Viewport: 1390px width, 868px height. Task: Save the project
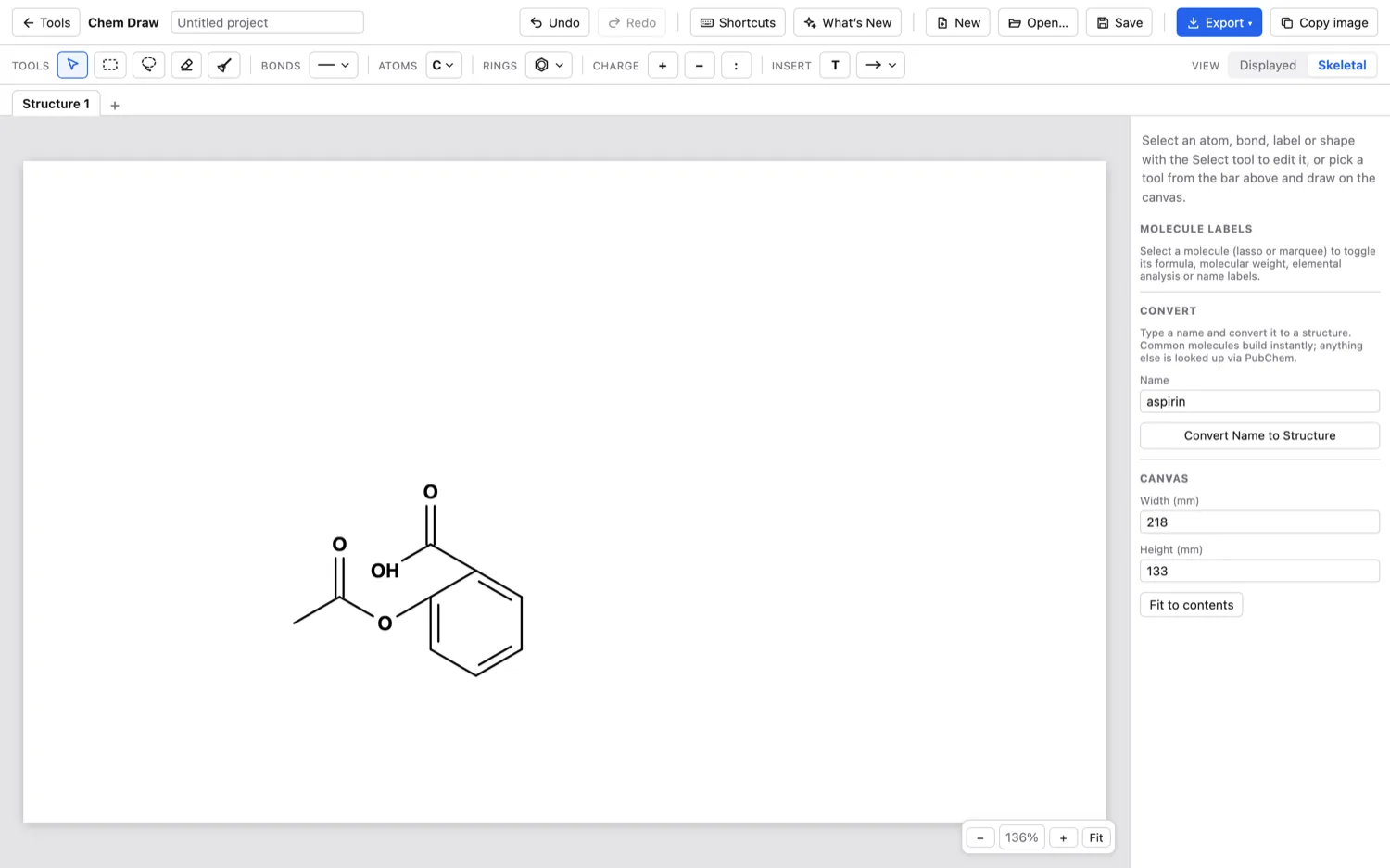(1119, 22)
